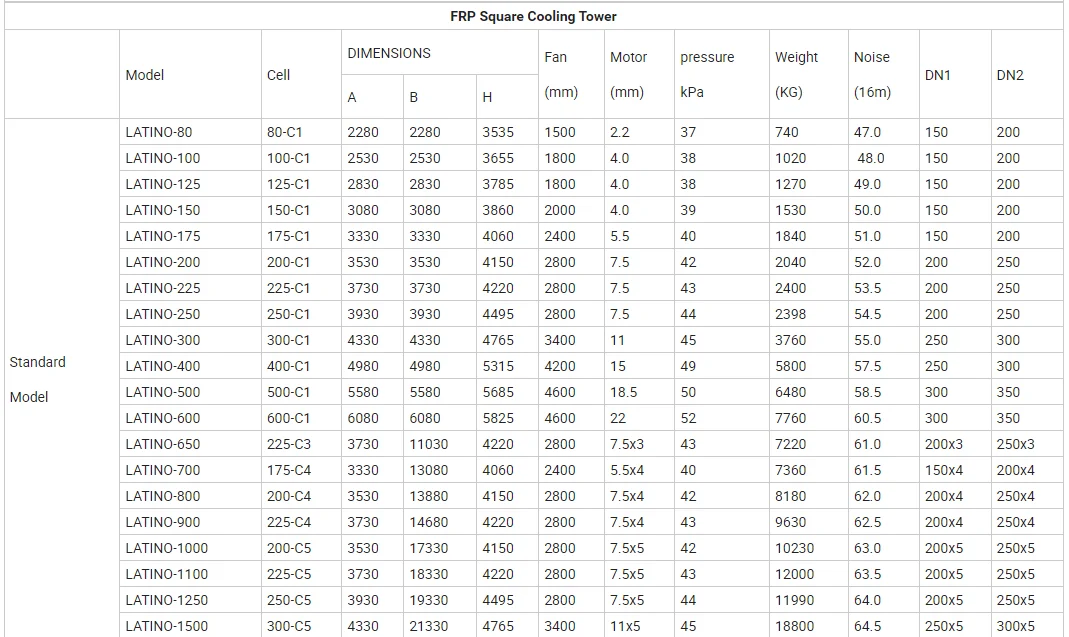Click the motor value "18.5" for LATINO-500
Screen dimensions: 1069x637
pos(623,392)
